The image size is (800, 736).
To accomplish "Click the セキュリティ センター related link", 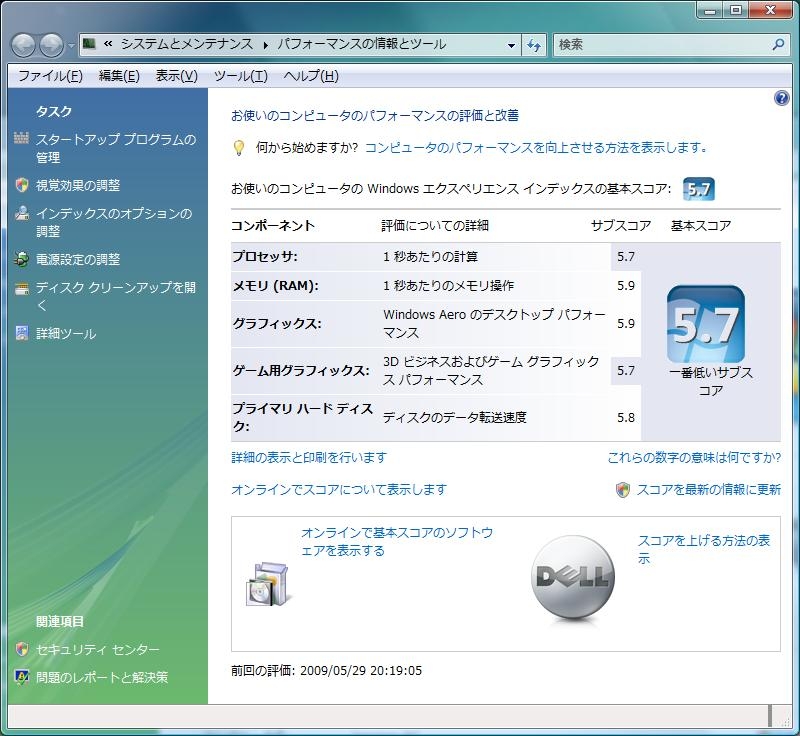I will tap(97, 650).
